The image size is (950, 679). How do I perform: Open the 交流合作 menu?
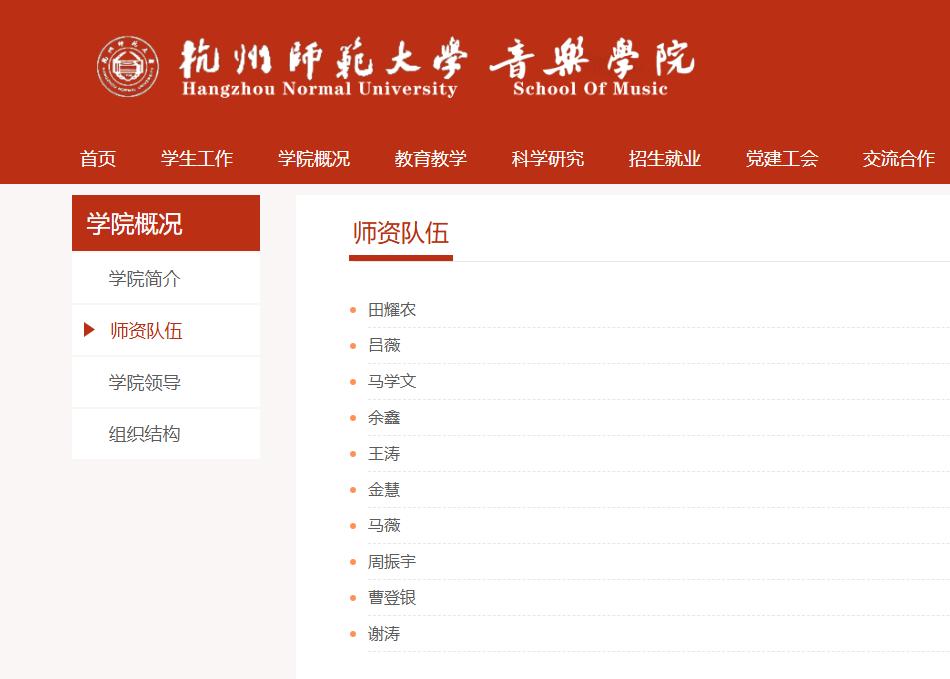click(899, 159)
